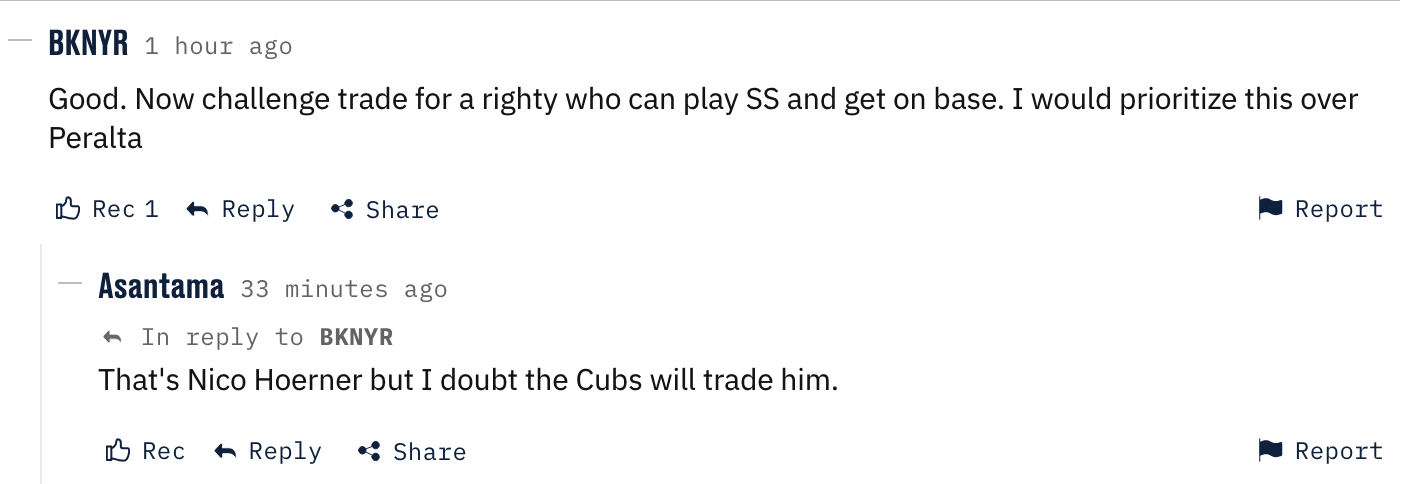Image resolution: width=1422 pixels, height=484 pixels.
Task: Click the "1 hour ago" timestamp
Action: 218,46
